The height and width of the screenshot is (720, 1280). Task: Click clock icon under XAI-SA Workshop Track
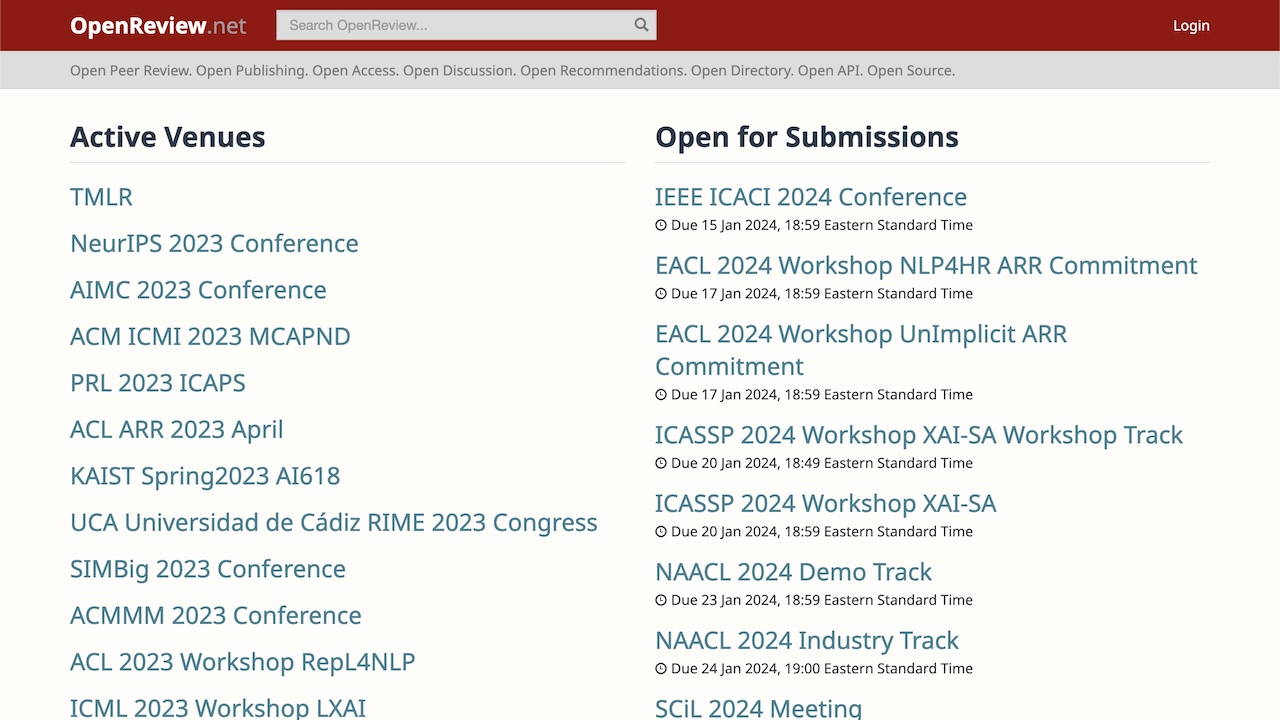(x=661, y=463)
